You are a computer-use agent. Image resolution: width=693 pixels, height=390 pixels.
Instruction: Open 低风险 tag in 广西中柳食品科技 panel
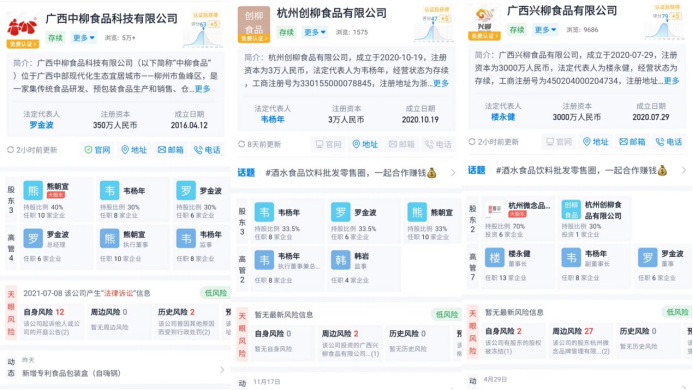215,293
